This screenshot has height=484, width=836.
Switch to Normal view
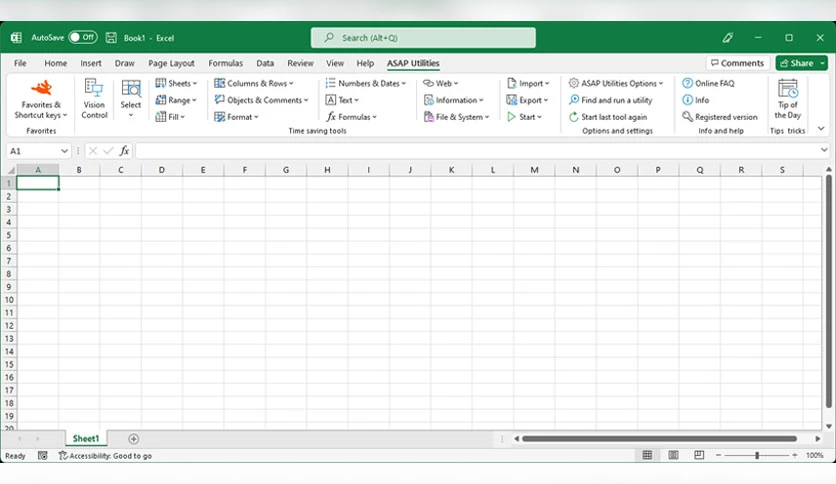tap(647, 455)
